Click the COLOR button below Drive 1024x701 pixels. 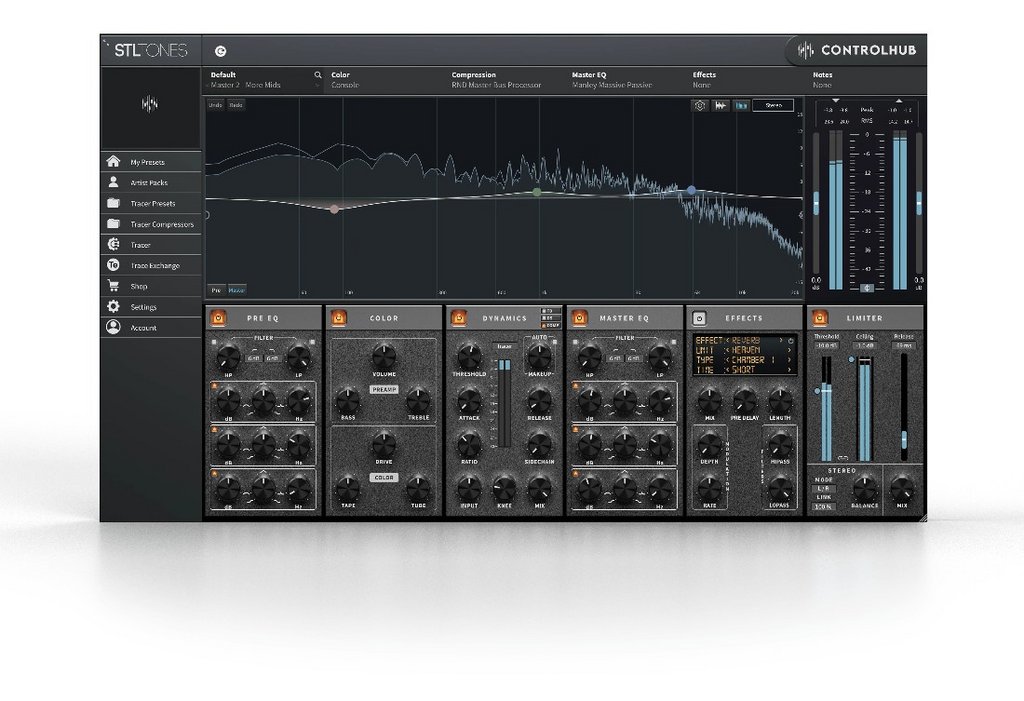pyautogui.click(x=384, y=478)
